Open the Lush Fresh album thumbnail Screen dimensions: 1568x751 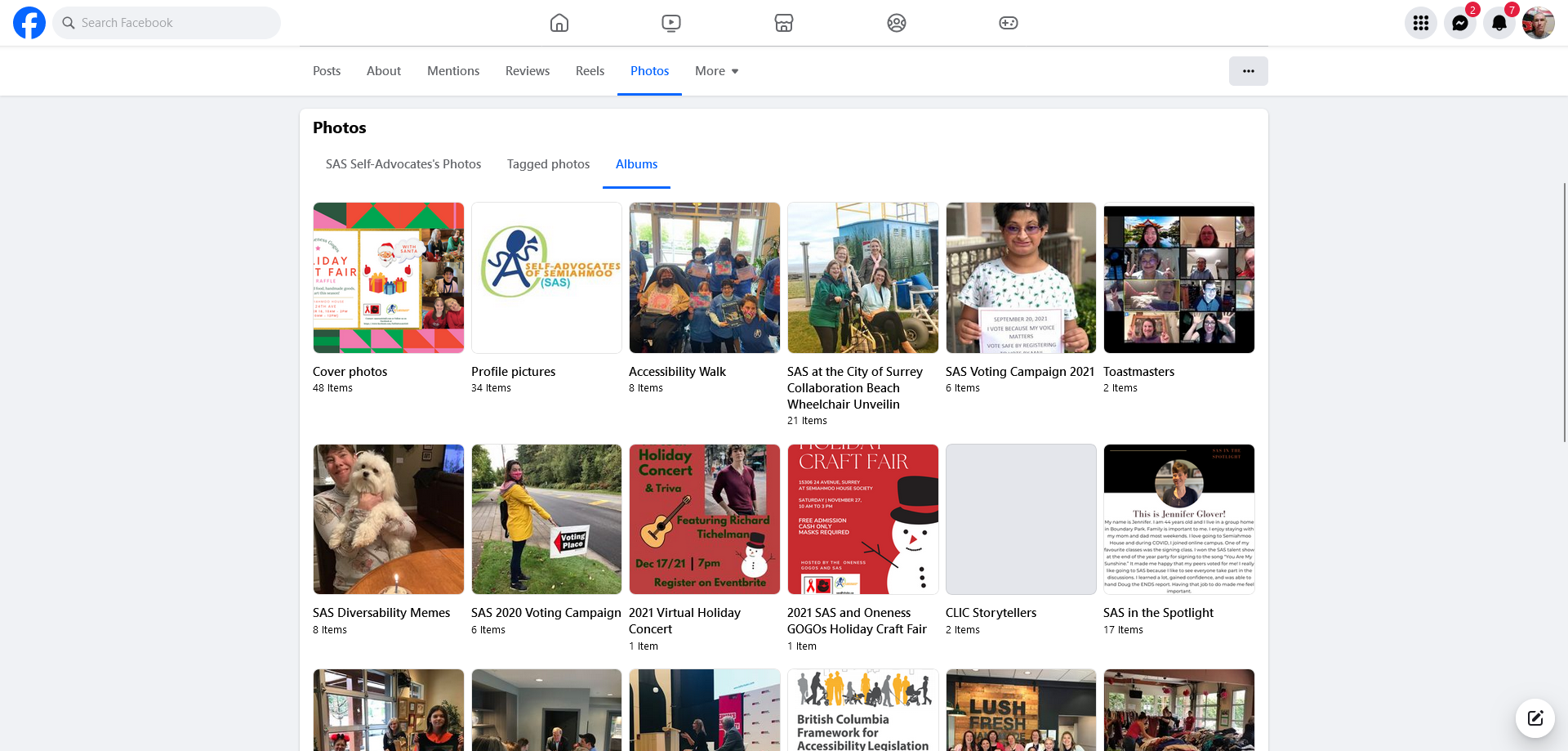point(1021,710)
